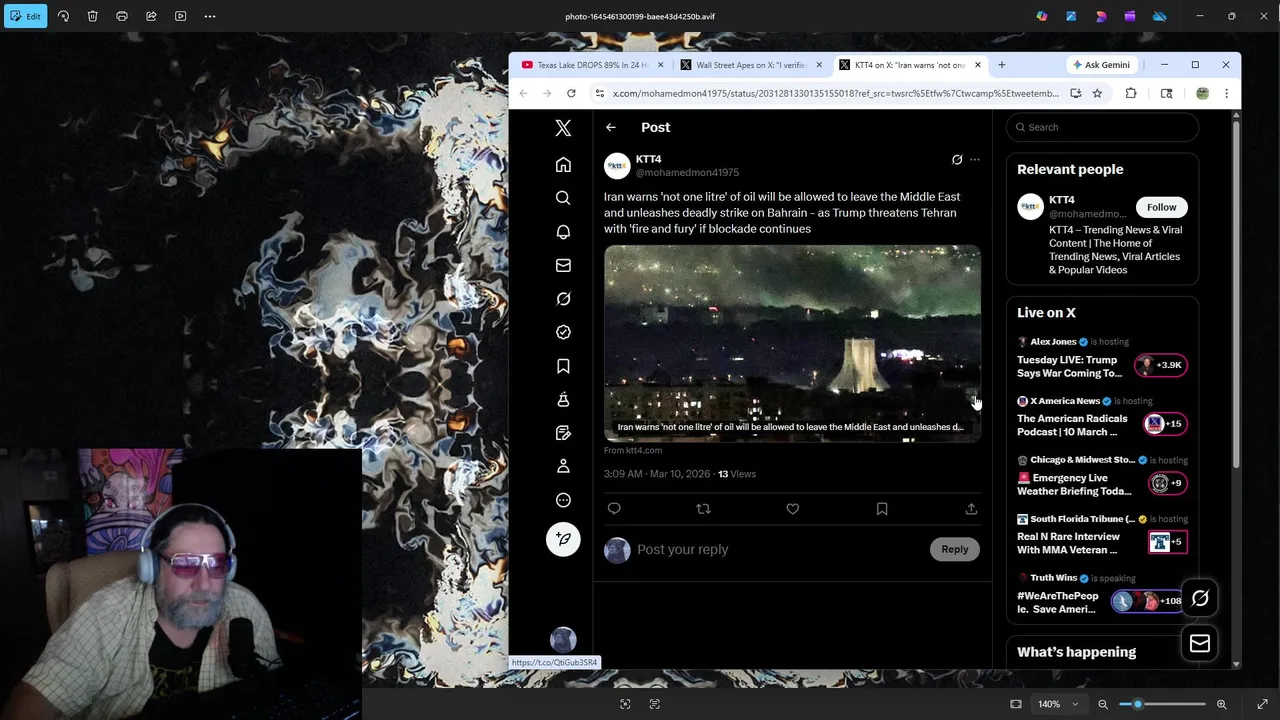The image size is (1280, 720).
Task: Open the floating Grok button
Action: point(1200,598)
